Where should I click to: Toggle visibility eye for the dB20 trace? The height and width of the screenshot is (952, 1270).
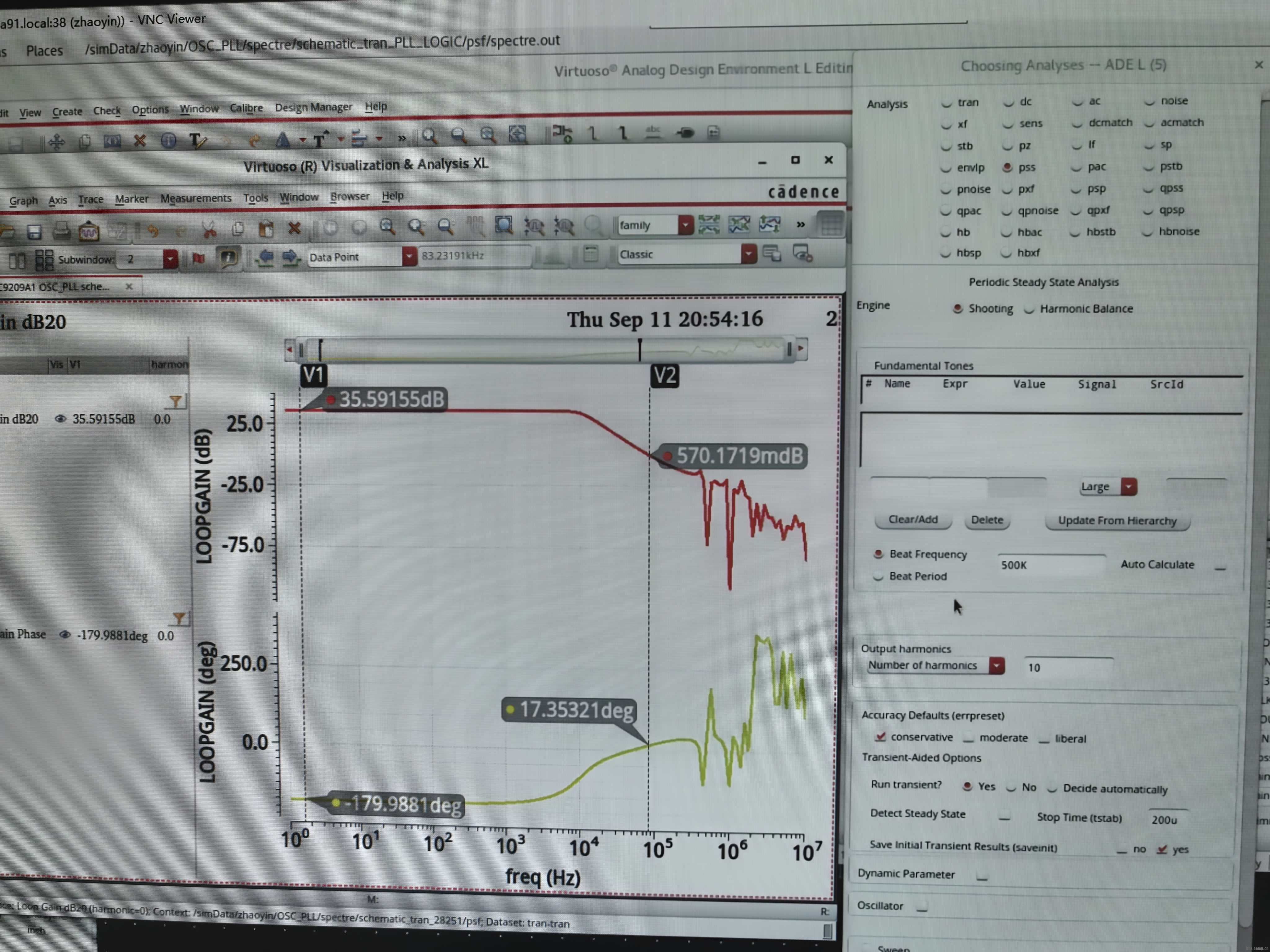click(x=60, y=419)
